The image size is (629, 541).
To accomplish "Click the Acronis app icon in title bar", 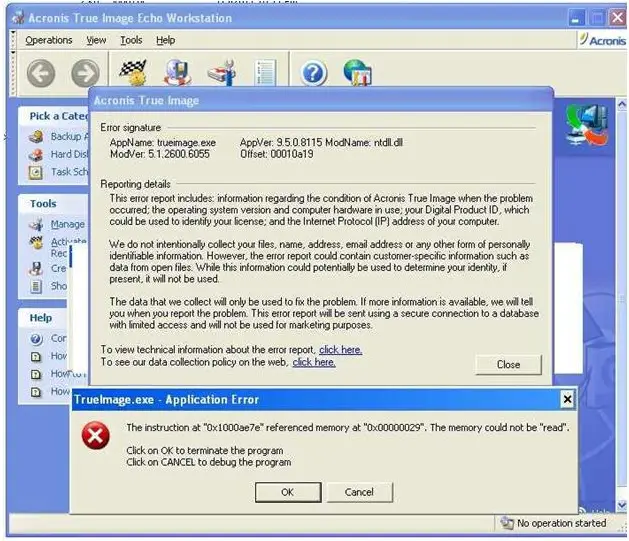I will pos(18,18).
